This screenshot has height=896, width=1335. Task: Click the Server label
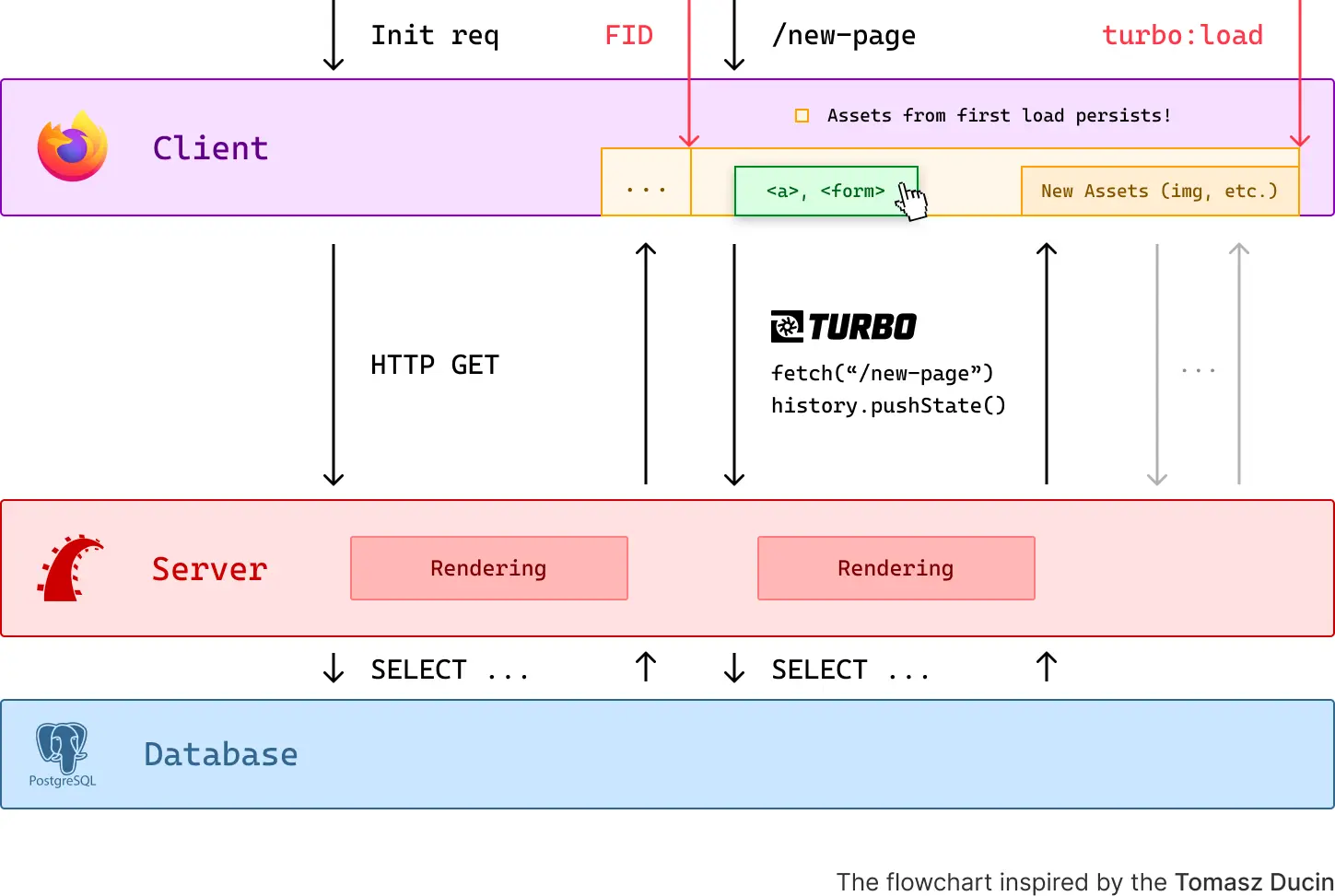click(x=209, y=568)
